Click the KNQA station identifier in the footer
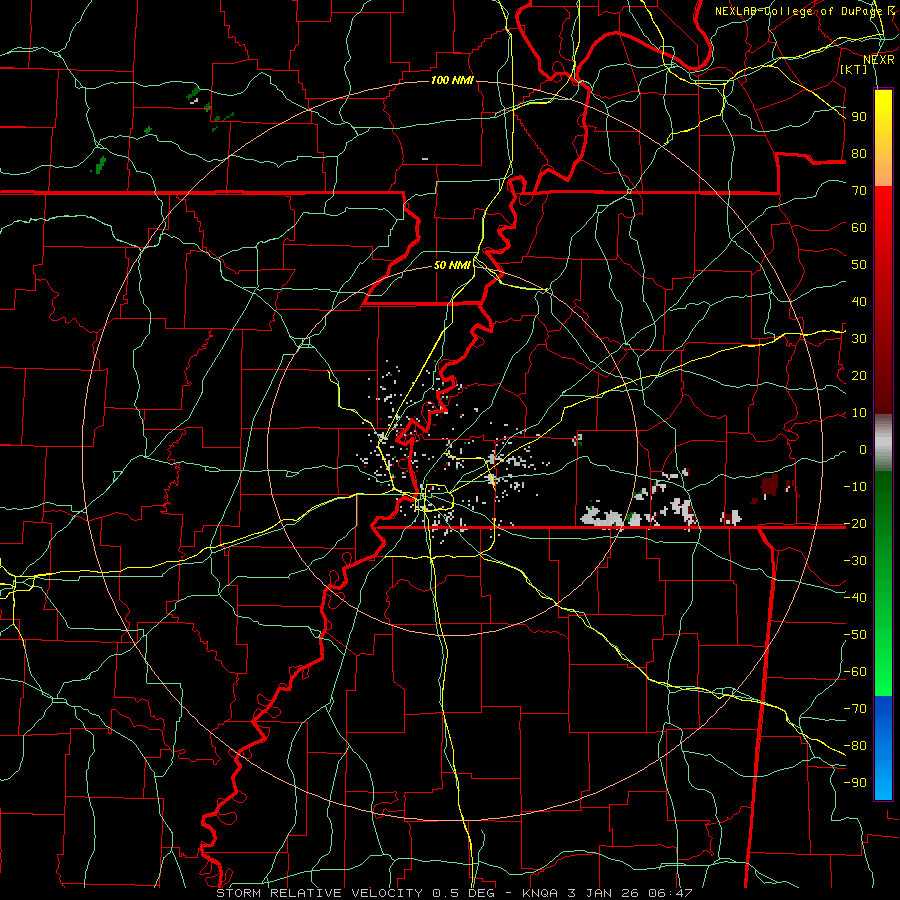The height and width of the screenshot is (900, 900). point(540,893)
